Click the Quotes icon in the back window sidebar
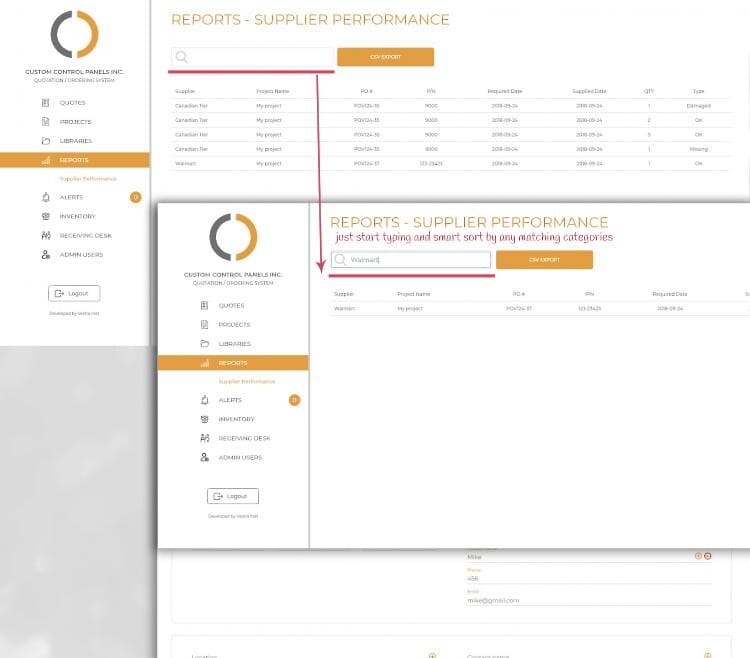Screen dimensions: 750x658 (x=45, y=103)
